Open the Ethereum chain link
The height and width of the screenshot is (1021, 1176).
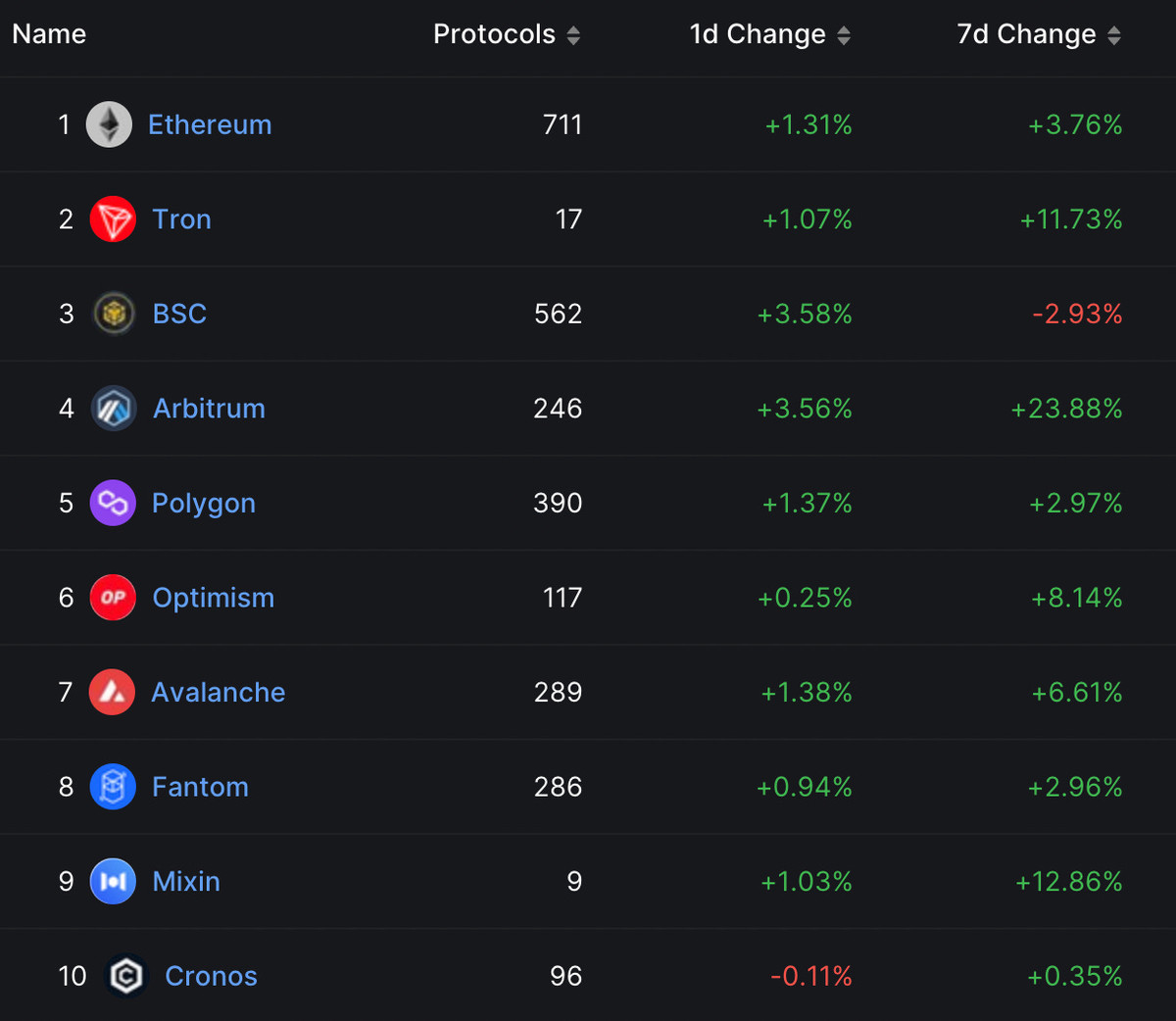(210, 125)
